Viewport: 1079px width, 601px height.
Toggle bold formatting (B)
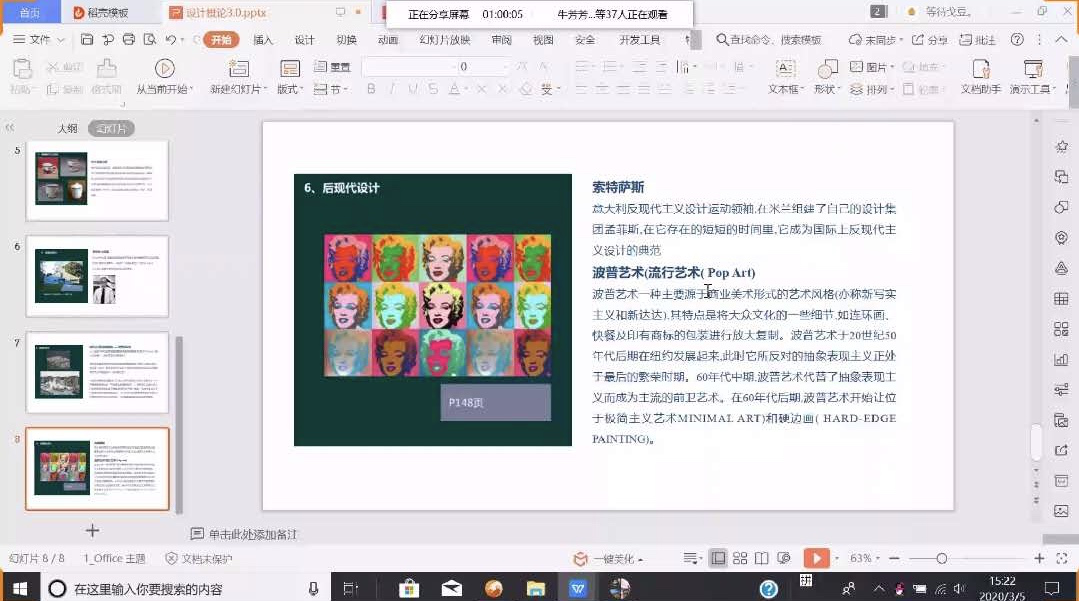point(371,89)
